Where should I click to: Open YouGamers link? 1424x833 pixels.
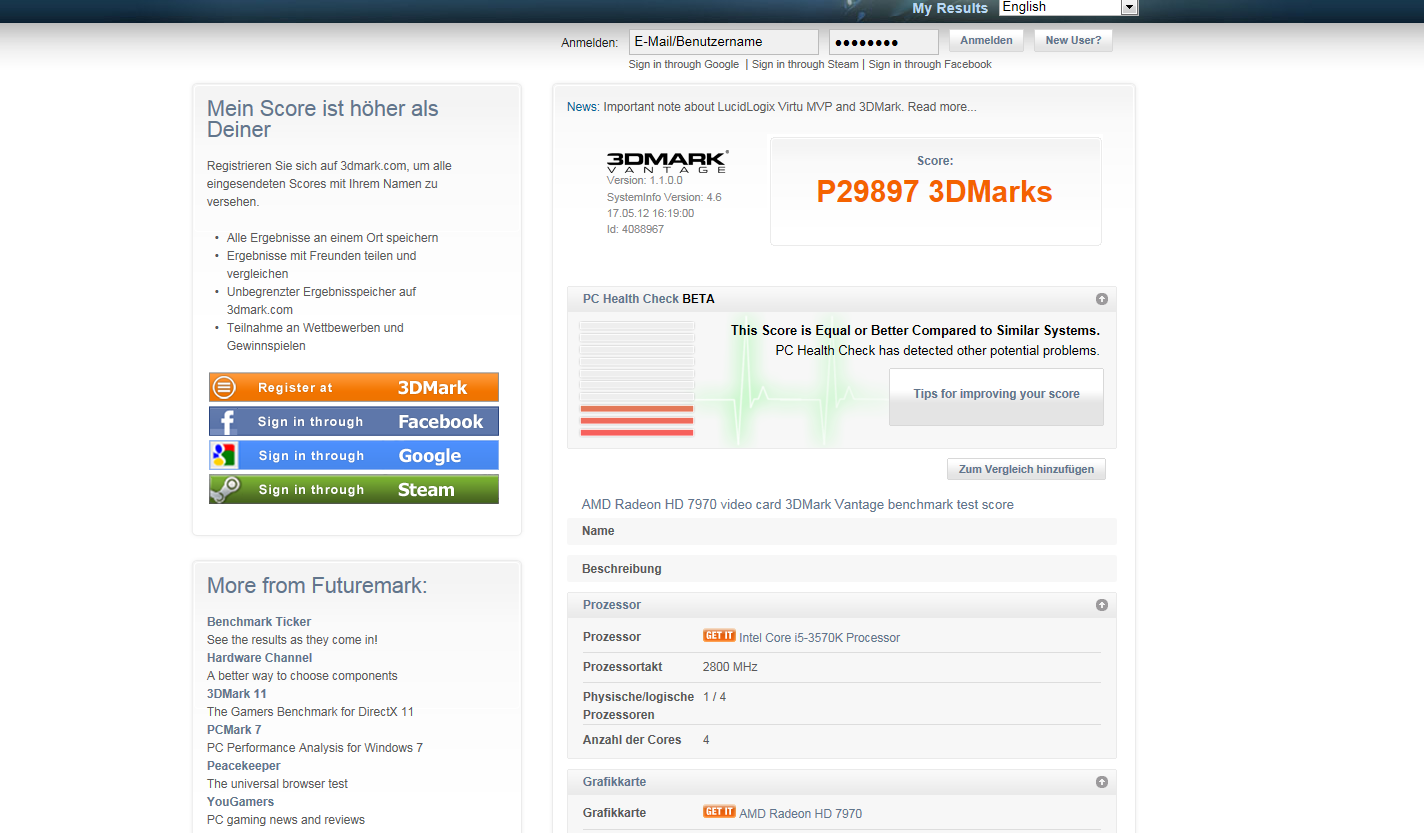pyautogui.click(x=240, y=802)
